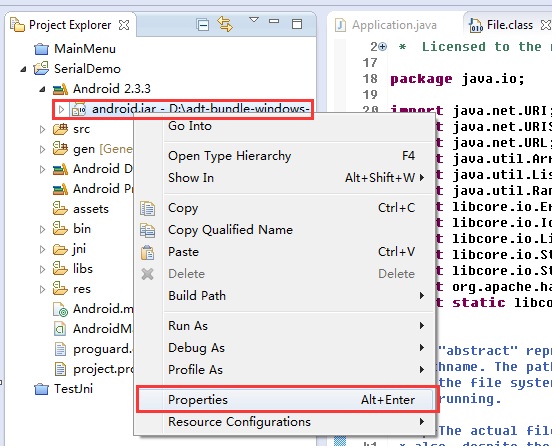
Task: Expand the android.jar node
Action: (61, 110)
